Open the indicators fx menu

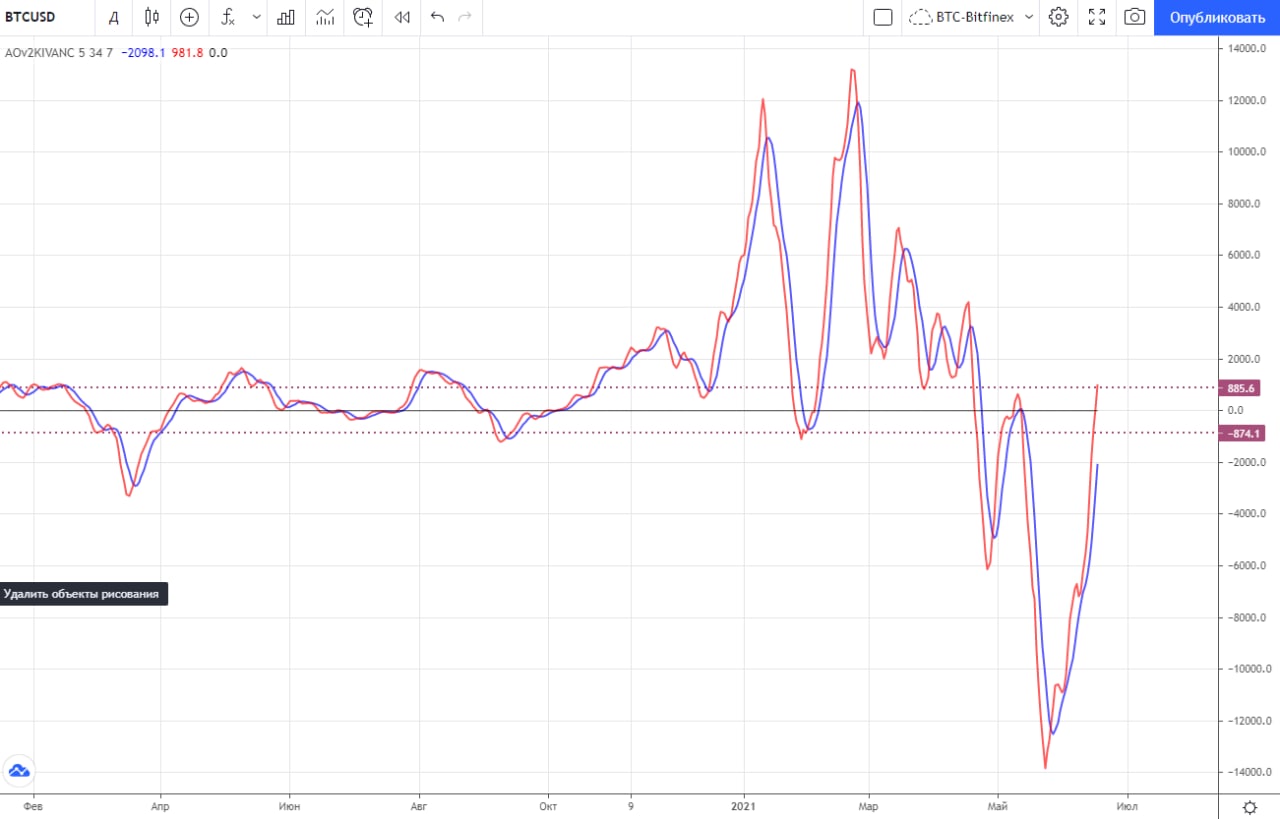(228, 17)
